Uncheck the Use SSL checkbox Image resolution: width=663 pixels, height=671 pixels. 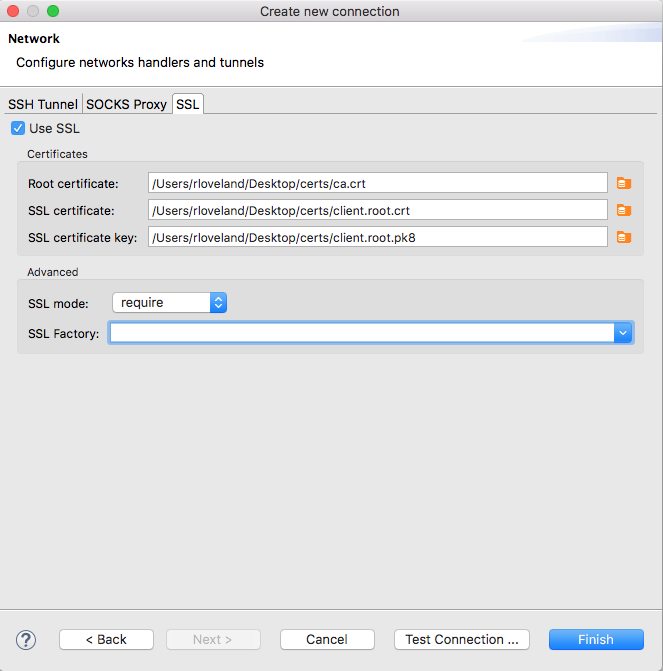pos(18,128)
